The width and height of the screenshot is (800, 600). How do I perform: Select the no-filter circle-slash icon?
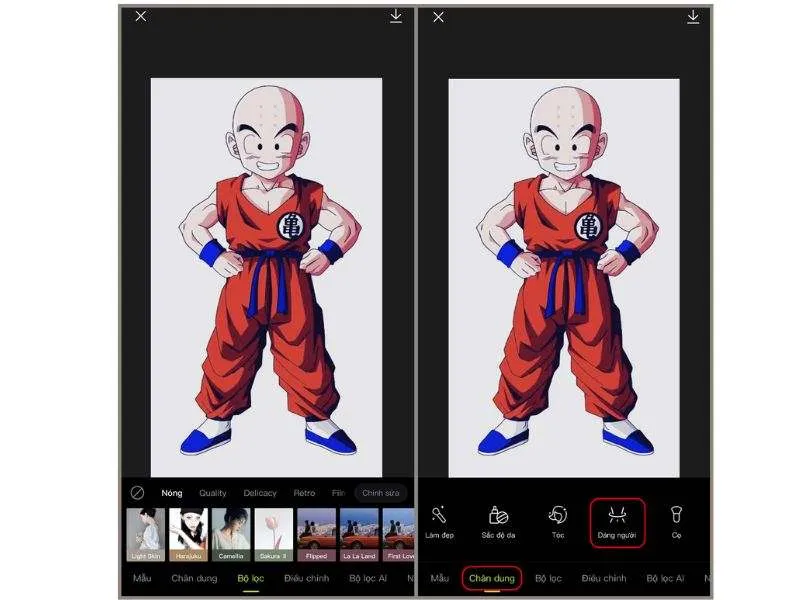137,493
